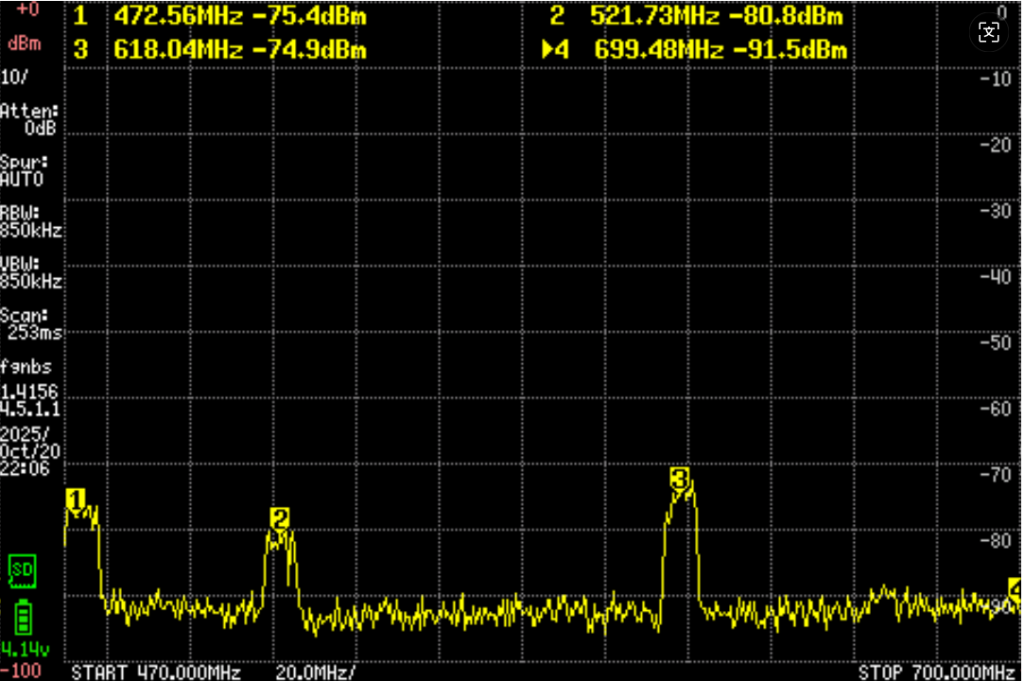Select marker 1 flag on the trace

coord(76,498)
